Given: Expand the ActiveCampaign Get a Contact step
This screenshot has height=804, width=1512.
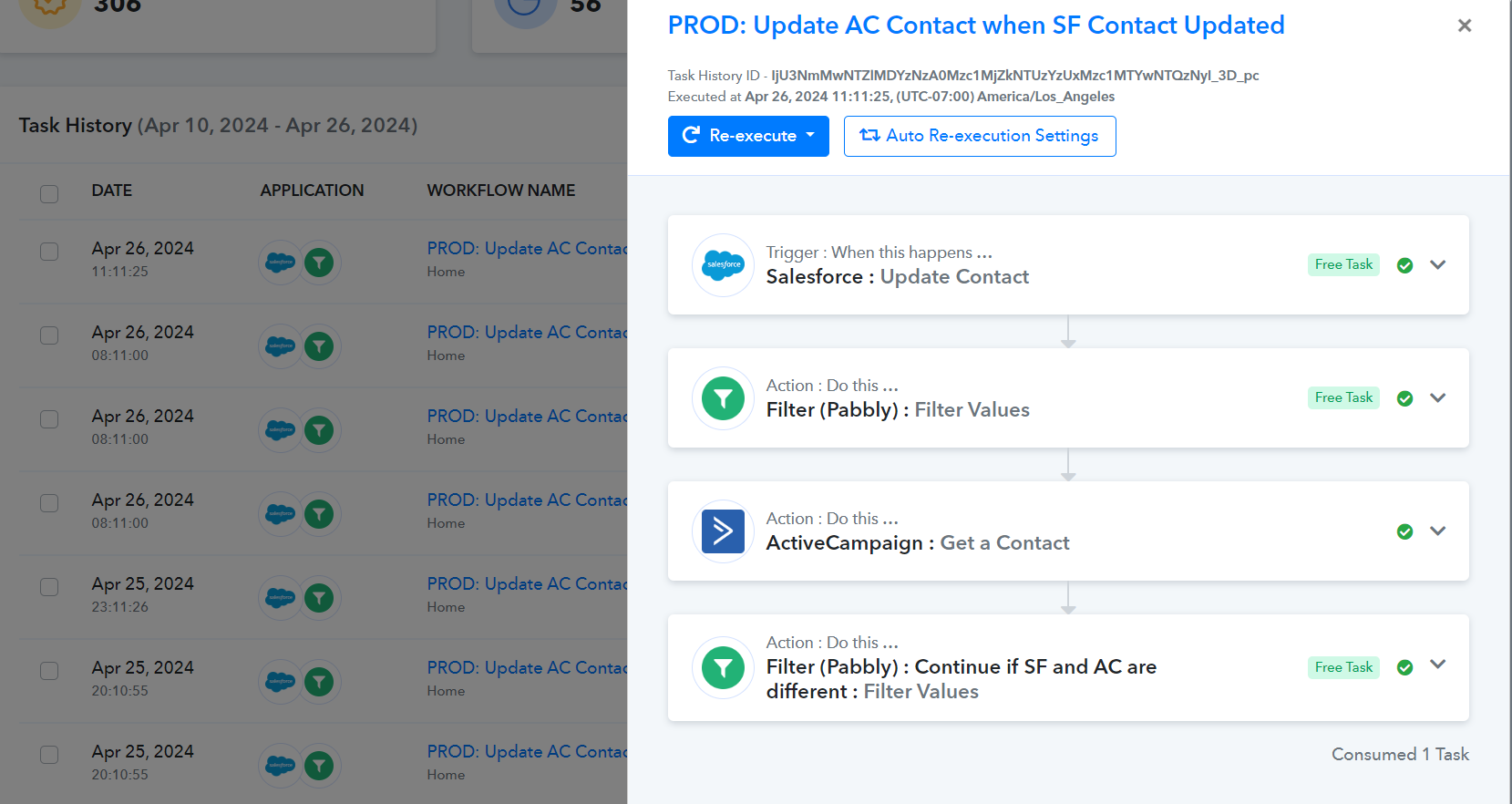Looking at the screenshot, I should 1438,531.
